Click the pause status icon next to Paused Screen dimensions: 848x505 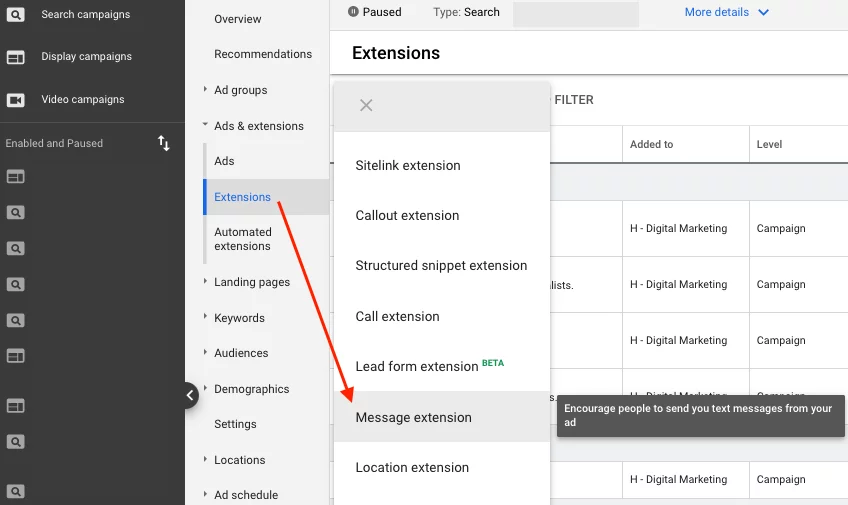[x=353, y=12]
